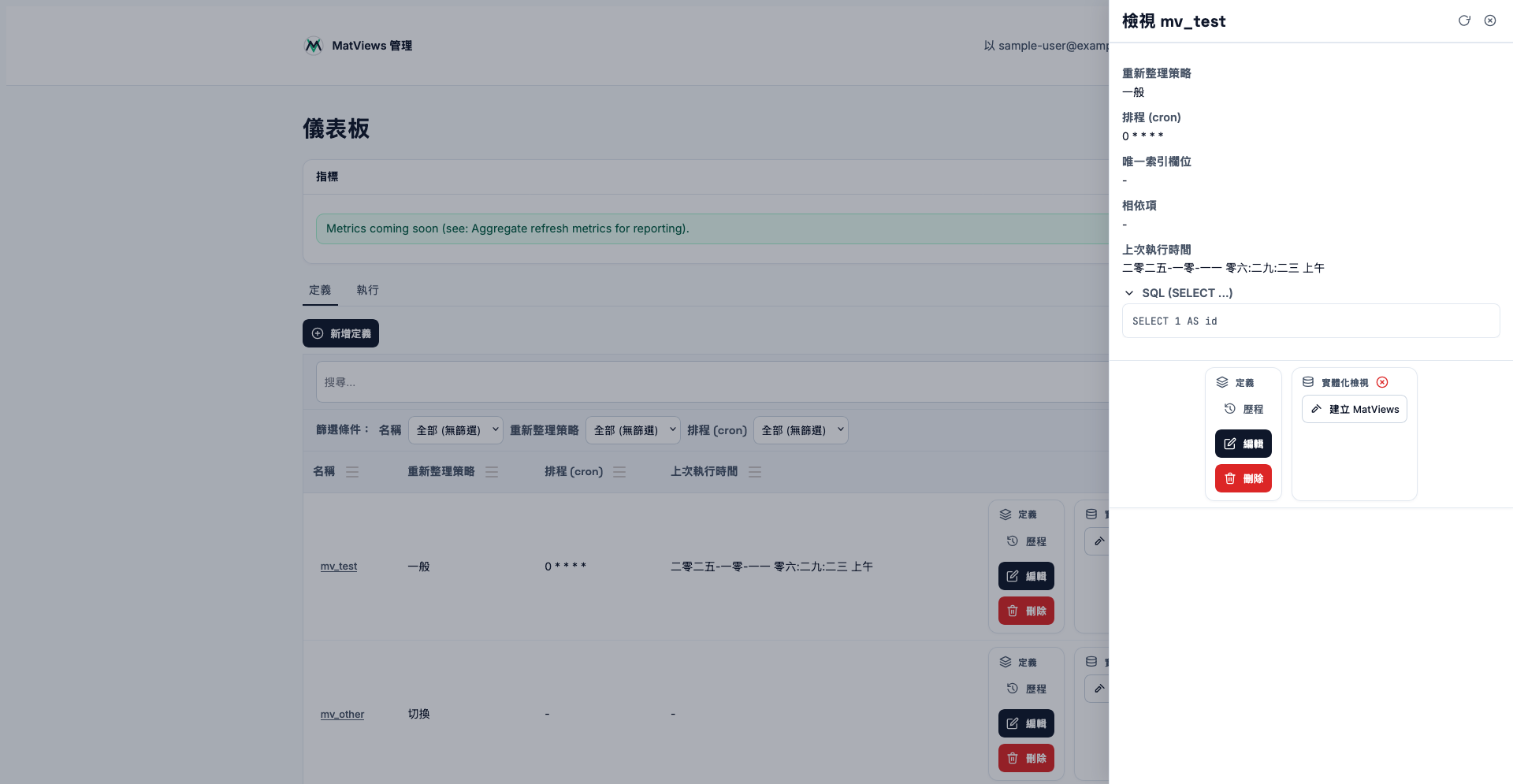Open column menu icon for 上次執行時間 header

click(x=755, y=472)
